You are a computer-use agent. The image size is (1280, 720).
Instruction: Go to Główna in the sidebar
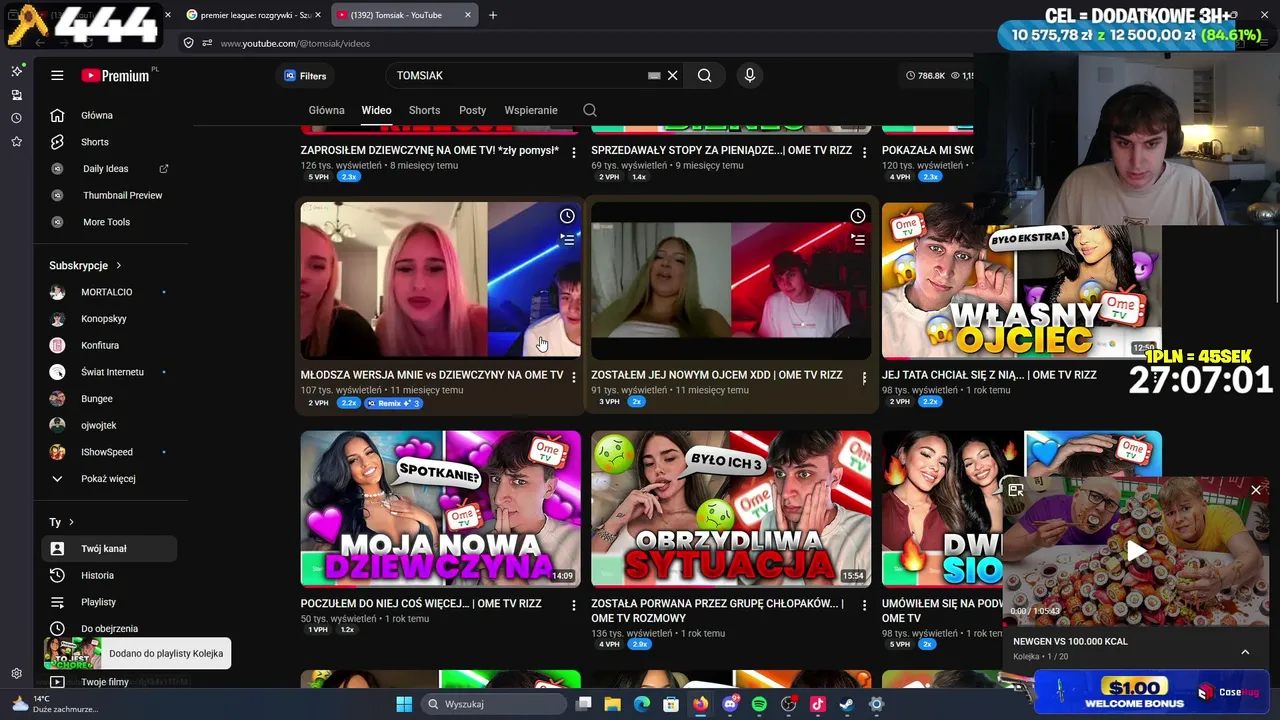110,115
